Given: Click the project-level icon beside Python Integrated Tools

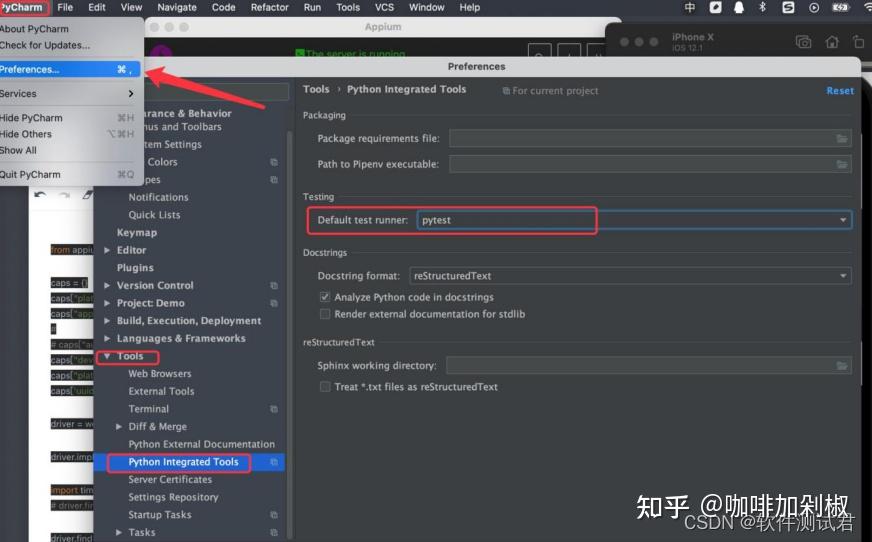Looking at the screenshot, I should pos(274,462).
